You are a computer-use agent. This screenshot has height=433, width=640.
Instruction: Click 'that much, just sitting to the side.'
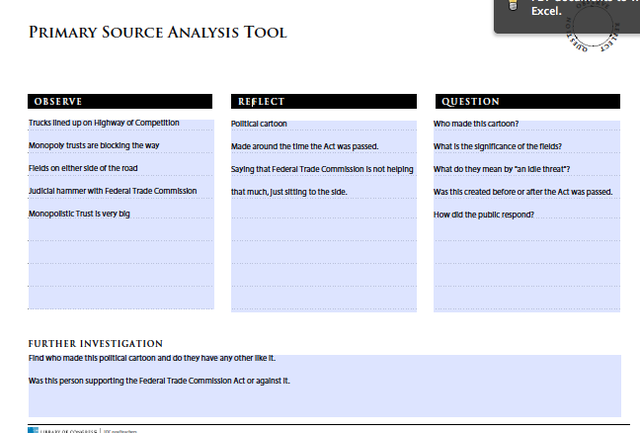tap(289, 192)
